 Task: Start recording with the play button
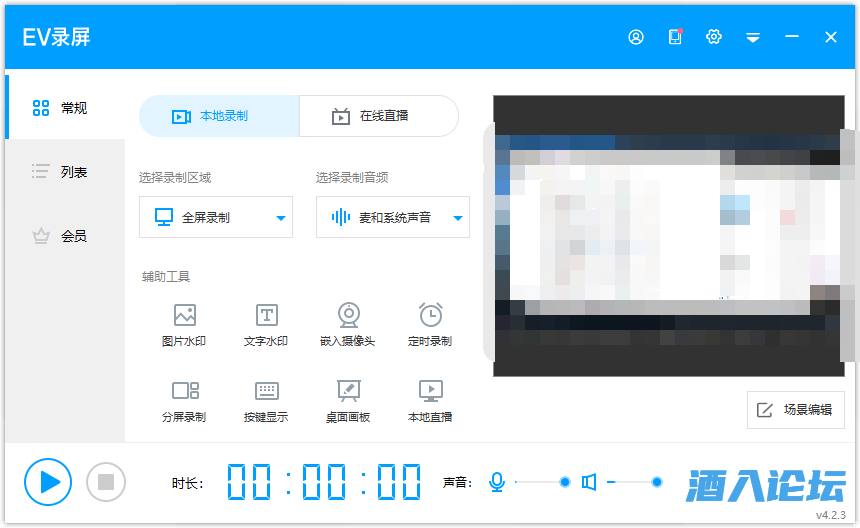click(48, 482)
